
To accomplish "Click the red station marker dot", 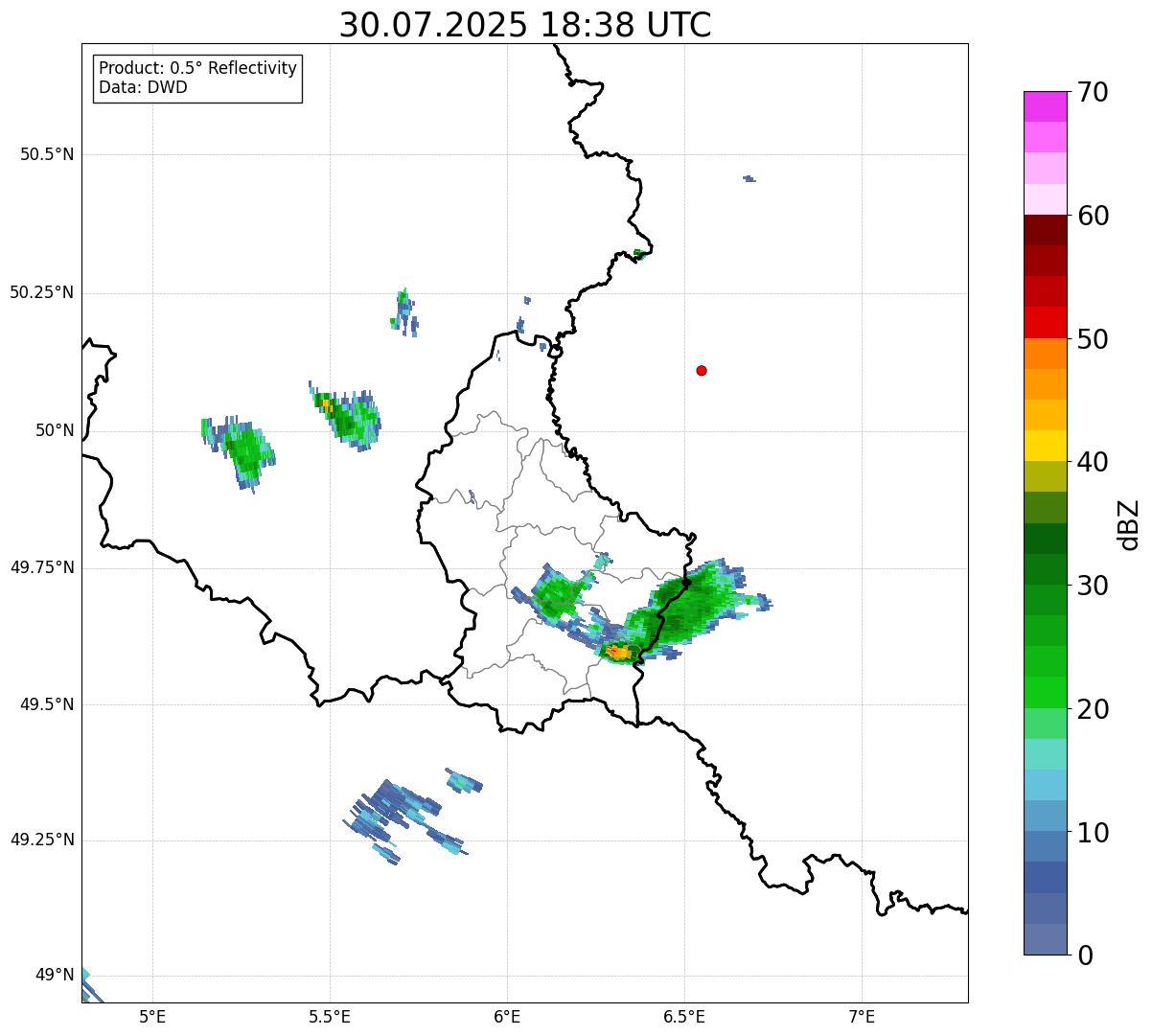I will click(x=702, y=370).
